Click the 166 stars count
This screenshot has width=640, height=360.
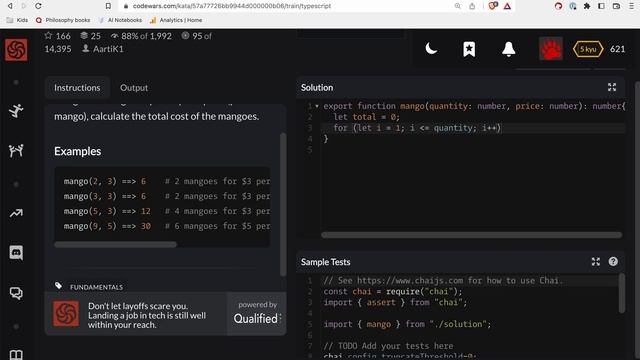pos(58,36)
